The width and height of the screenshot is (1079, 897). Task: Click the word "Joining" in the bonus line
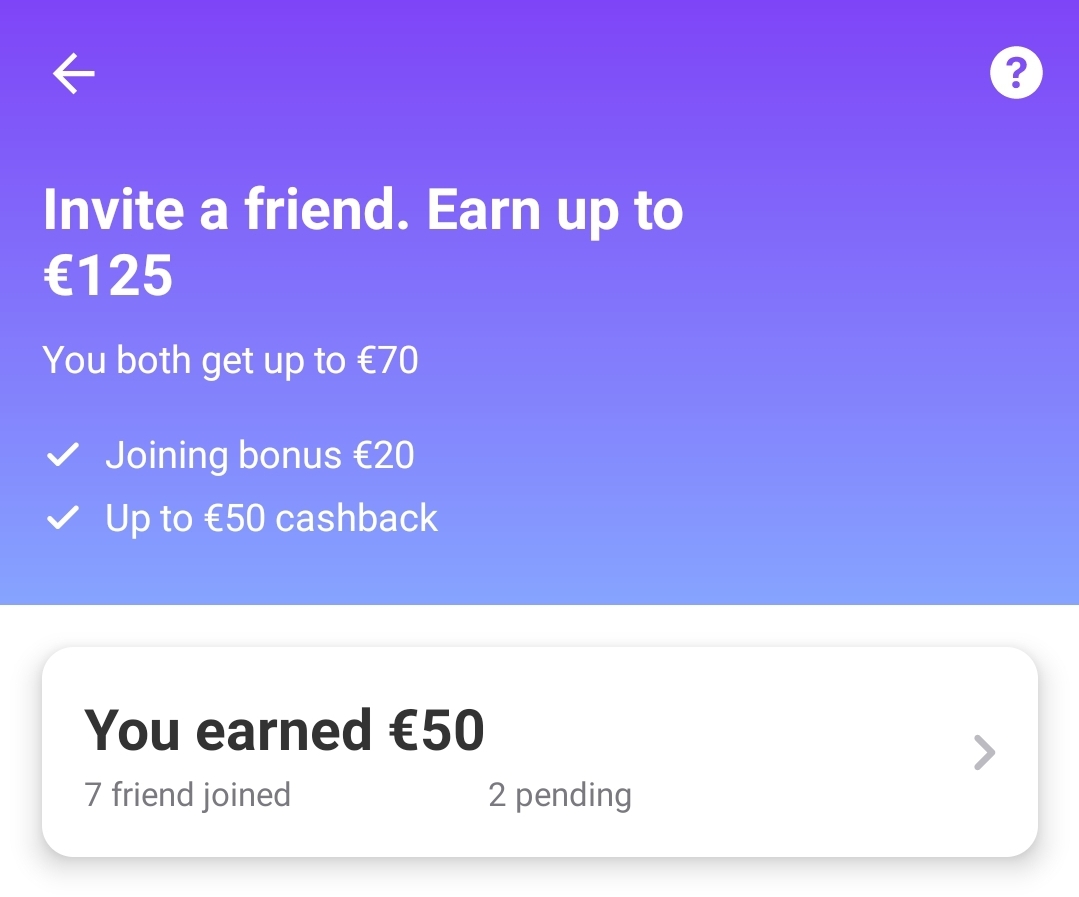166,456
